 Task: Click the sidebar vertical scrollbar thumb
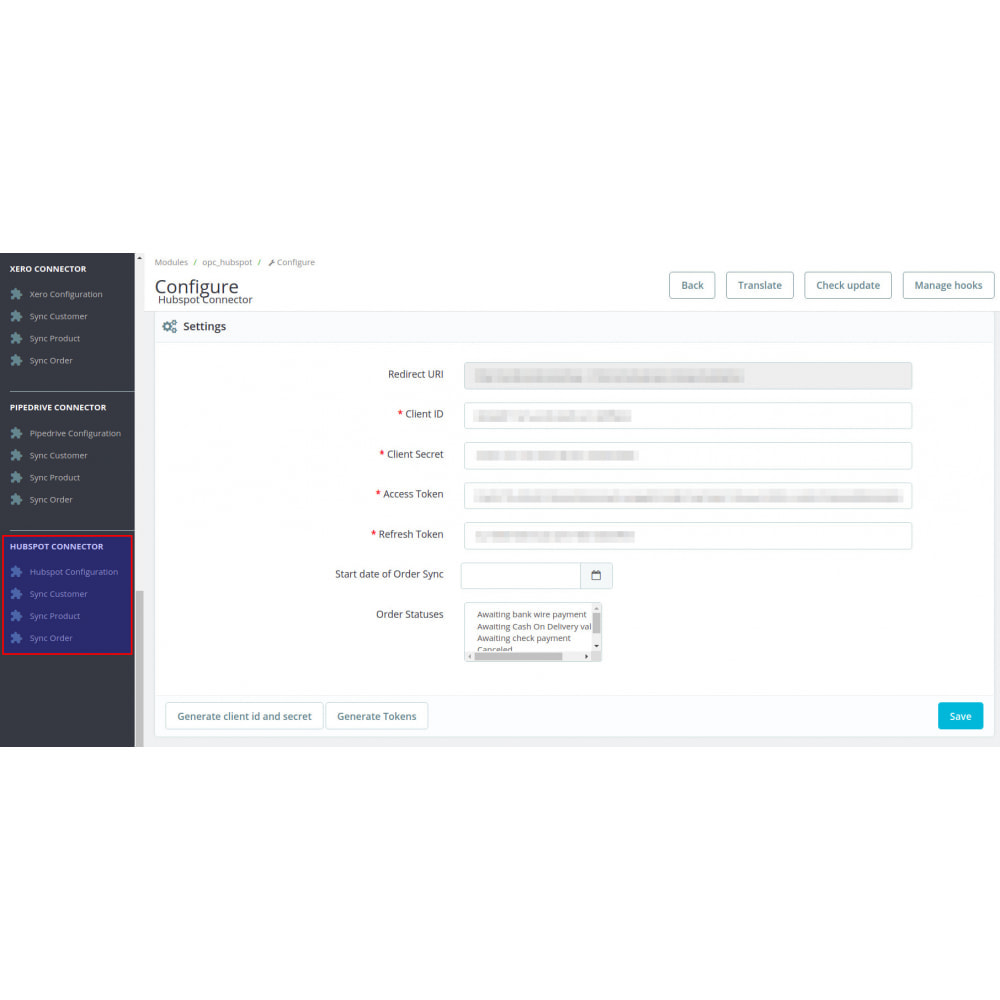click(140, 668)
